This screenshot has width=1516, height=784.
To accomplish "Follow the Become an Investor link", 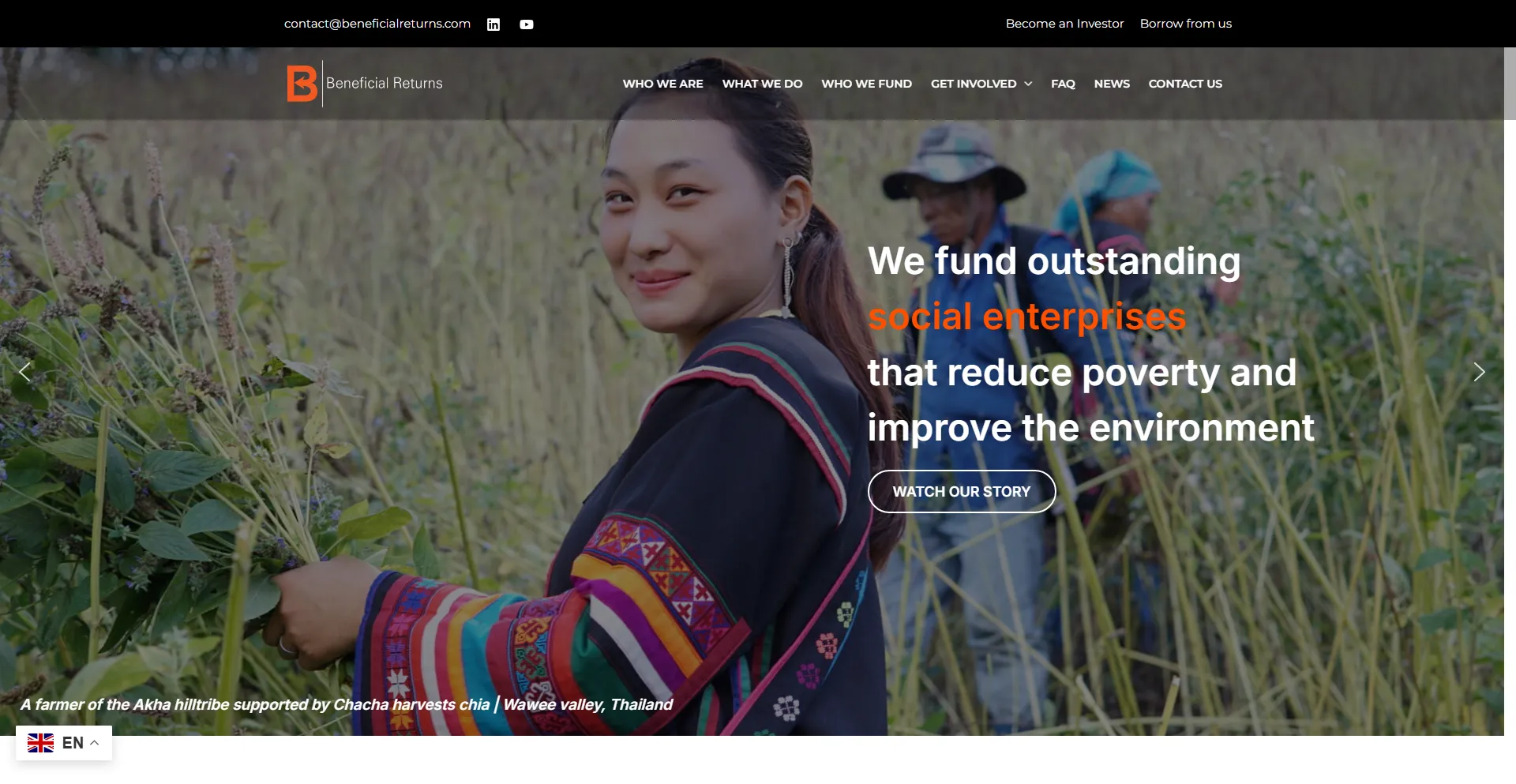I will [x=1064, y=24].
